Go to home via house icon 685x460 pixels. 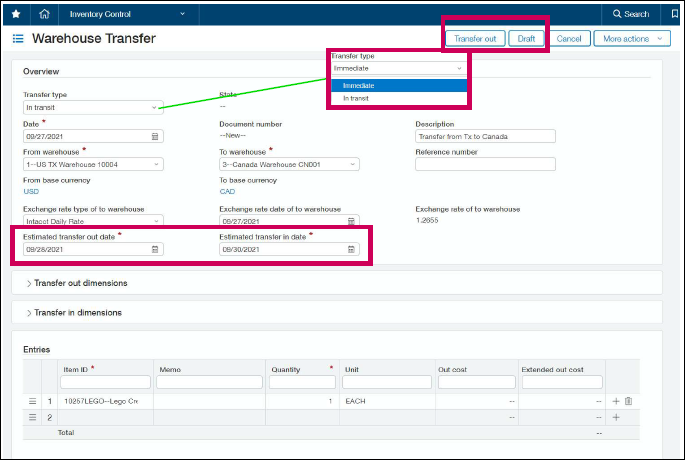tap(45, 14)
